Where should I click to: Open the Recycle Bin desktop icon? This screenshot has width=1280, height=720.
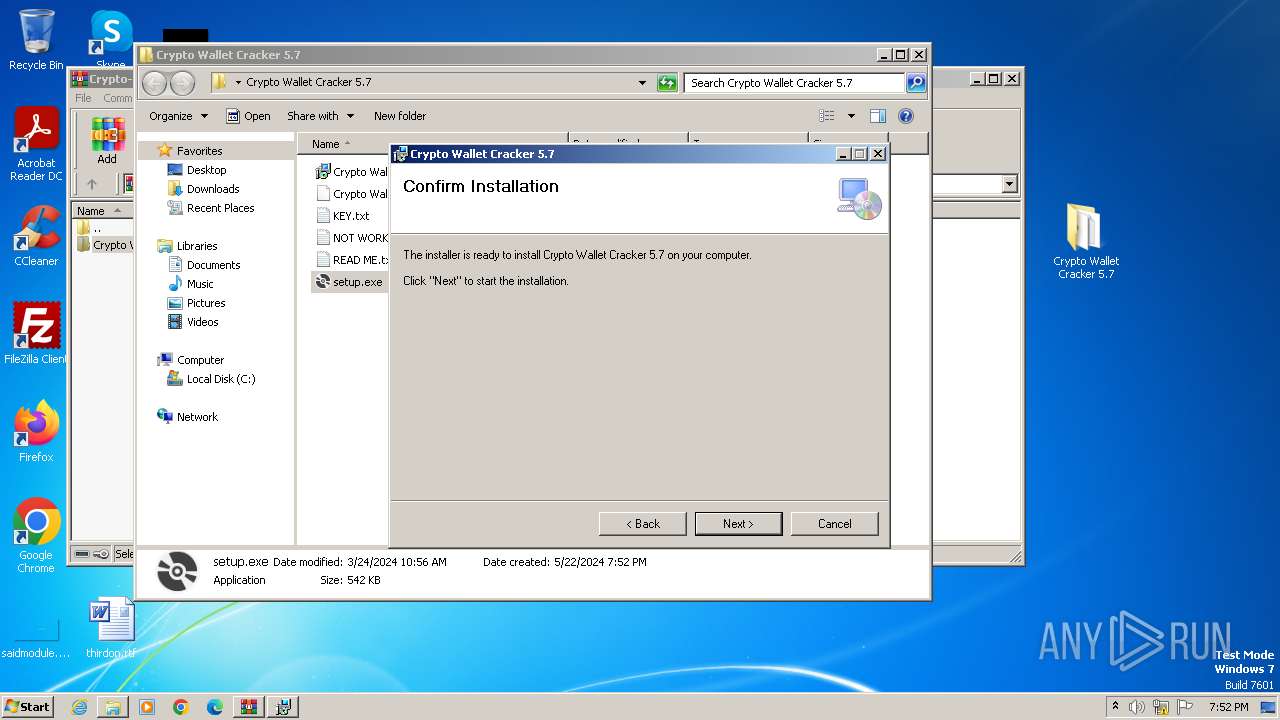point(36,41)
